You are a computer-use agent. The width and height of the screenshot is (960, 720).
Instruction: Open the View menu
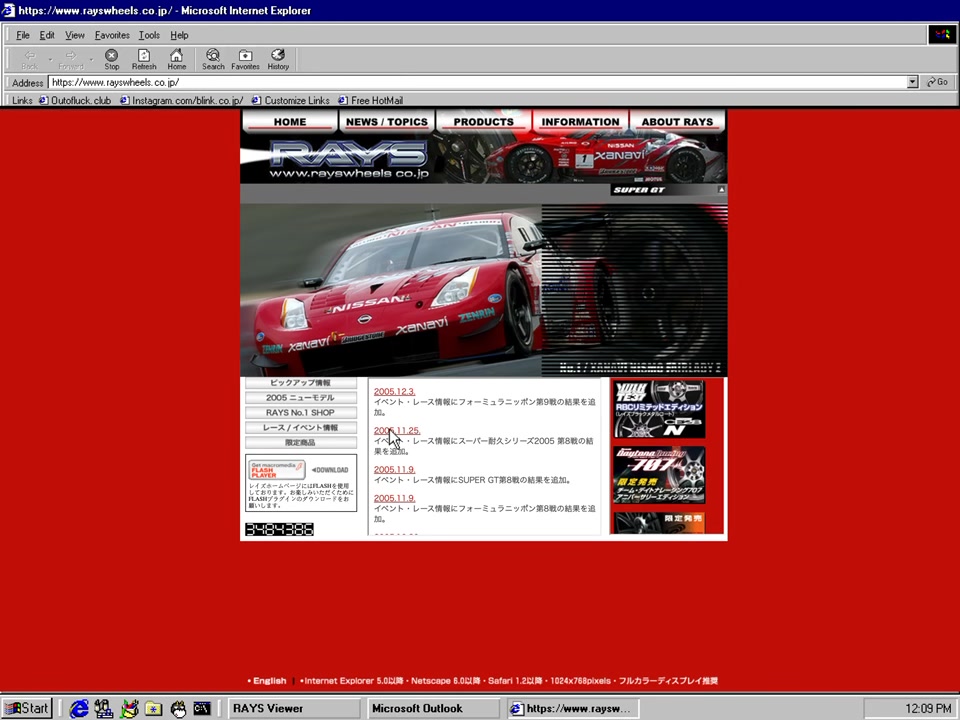[75, 35]
